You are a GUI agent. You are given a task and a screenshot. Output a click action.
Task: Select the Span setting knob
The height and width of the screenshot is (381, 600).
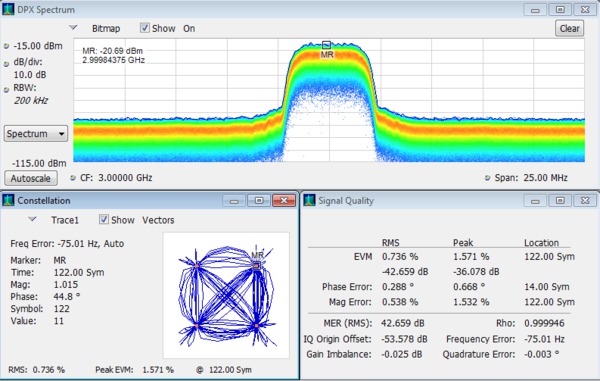click(x=488, y=178)
